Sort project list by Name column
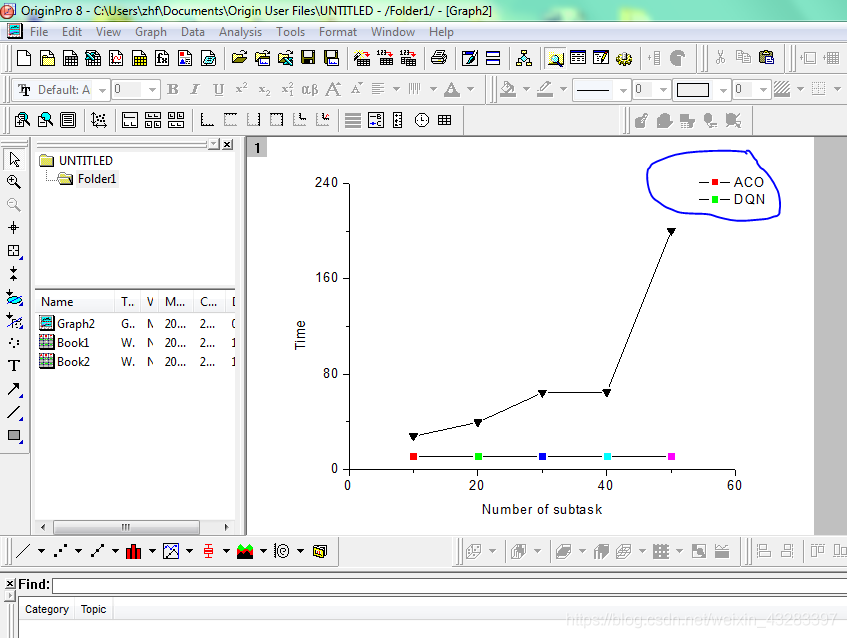This screenshot has width=847, height=638. 75,301
